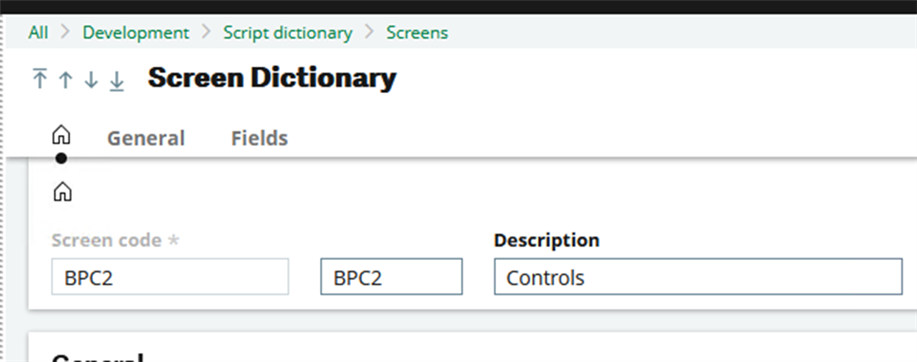Click the chevron before Screens breadcrumb
The height and width of the screenshot is (362, 917).
pyautogui.click(x=369, y=32)
